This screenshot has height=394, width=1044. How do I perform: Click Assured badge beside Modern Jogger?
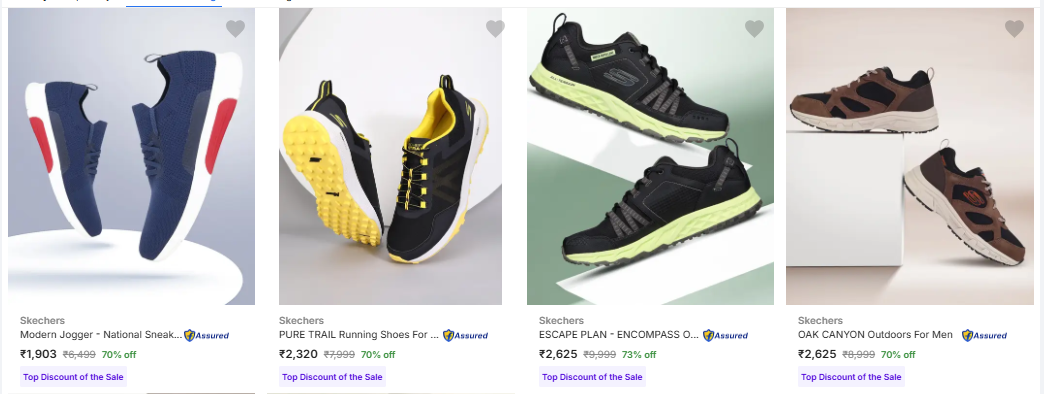[206, 335]
